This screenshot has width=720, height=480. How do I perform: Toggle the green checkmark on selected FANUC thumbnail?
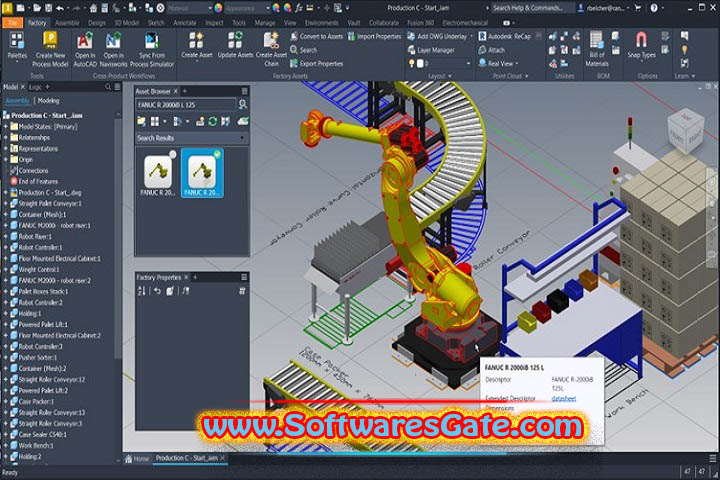pos(217,154)
